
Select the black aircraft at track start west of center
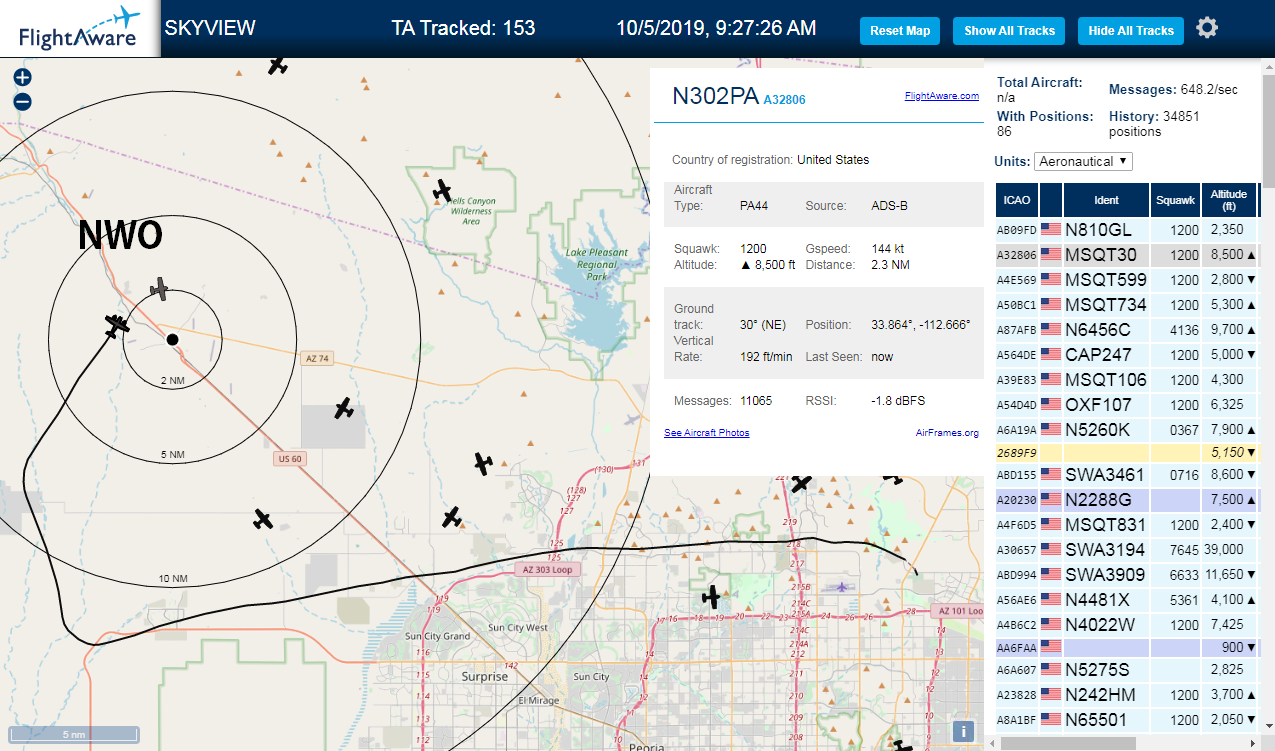point(118,325)
